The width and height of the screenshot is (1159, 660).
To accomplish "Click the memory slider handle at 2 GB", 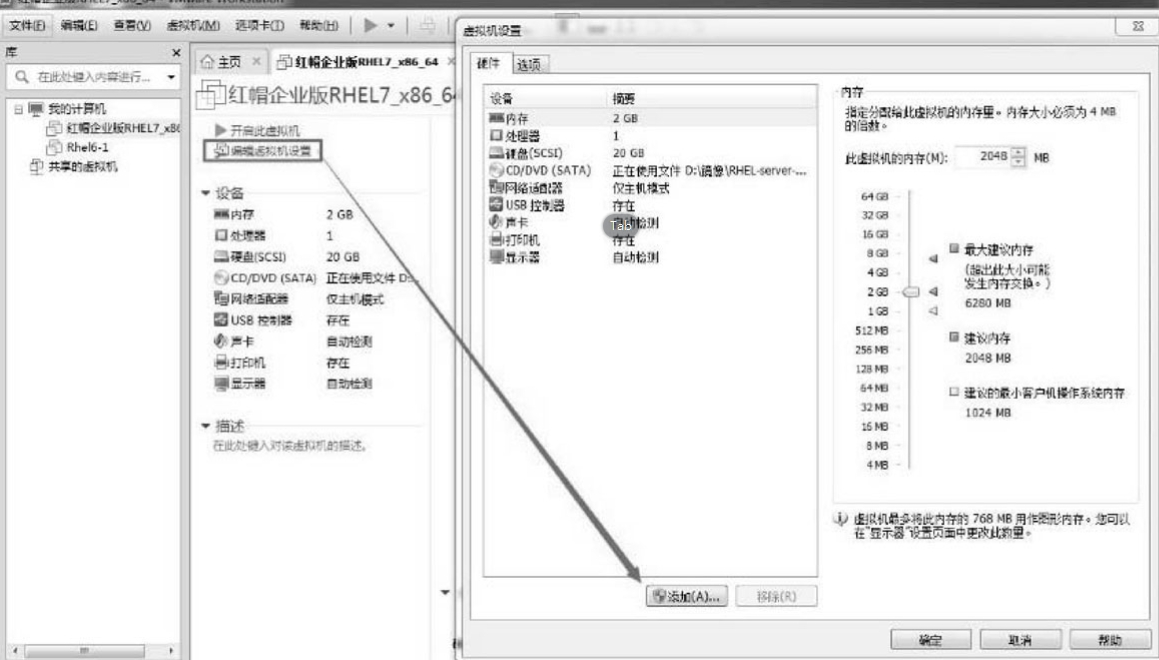I will [910, 292].
